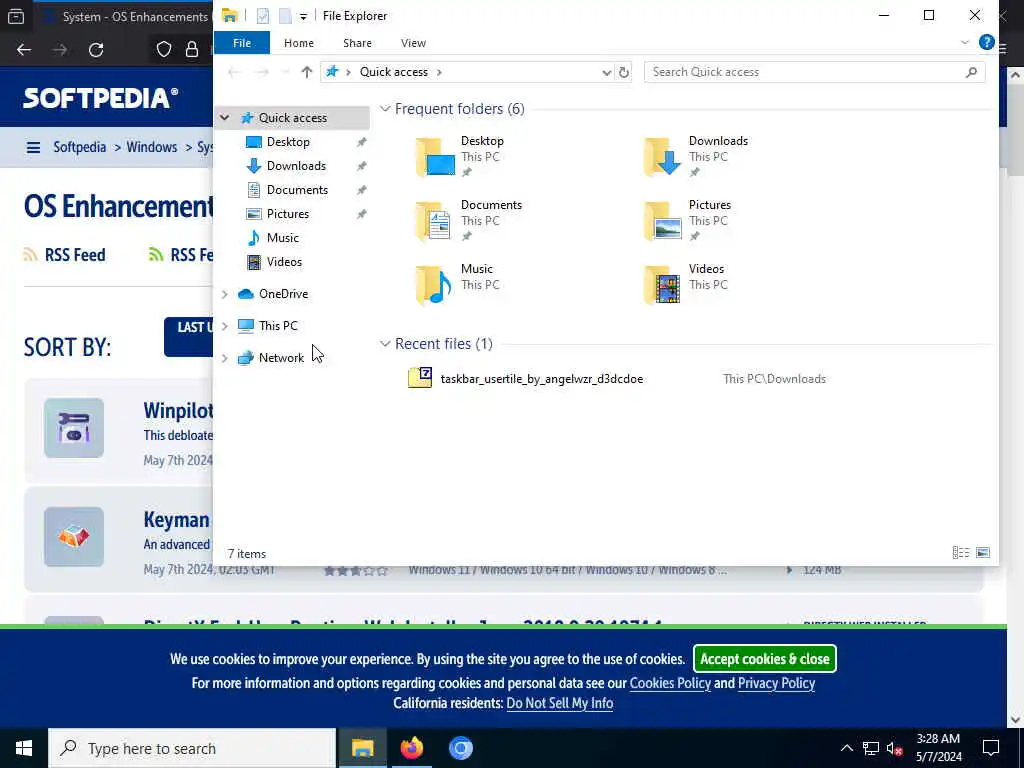Open Customize Quick Access Toolbar dropdown
1024x768 pixels.
pos(303,16)
